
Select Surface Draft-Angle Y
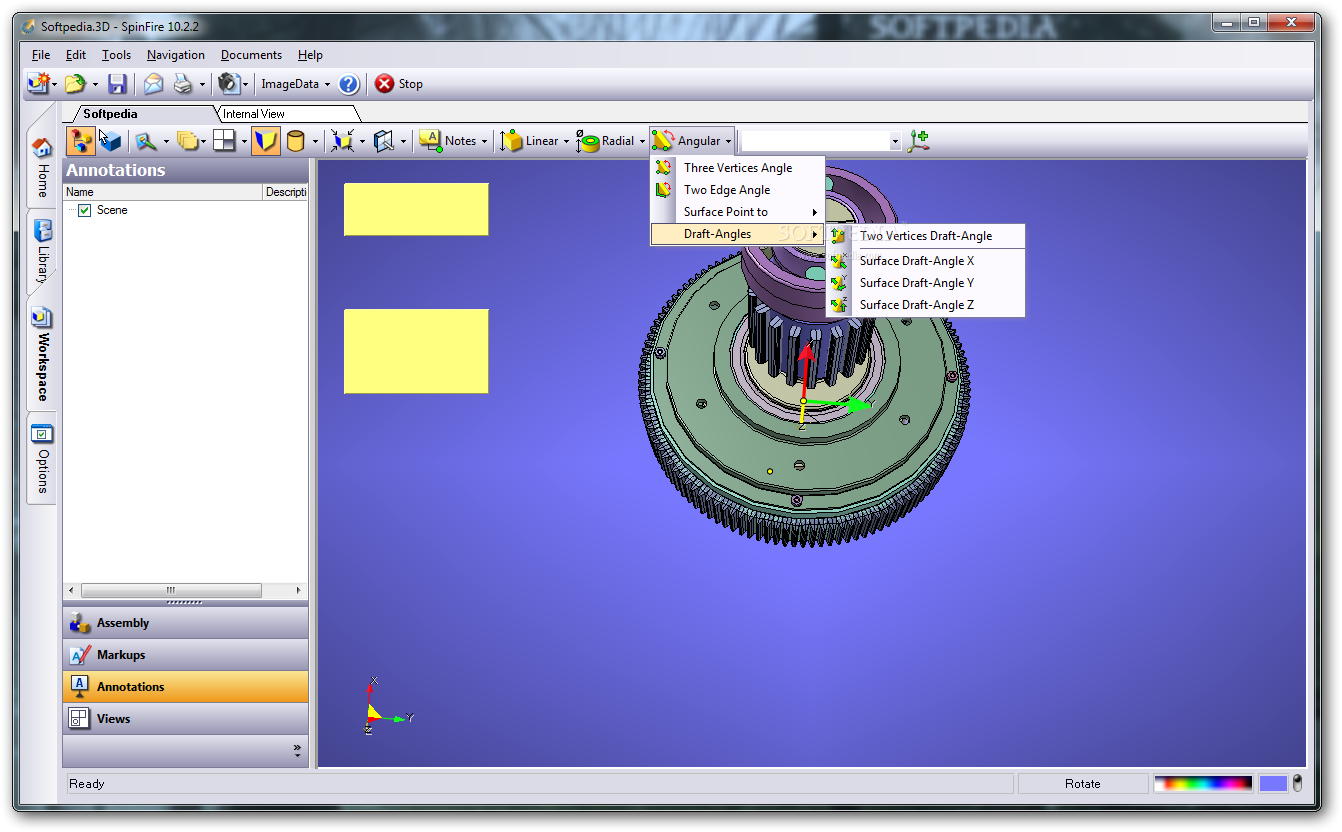click(926, 283)
